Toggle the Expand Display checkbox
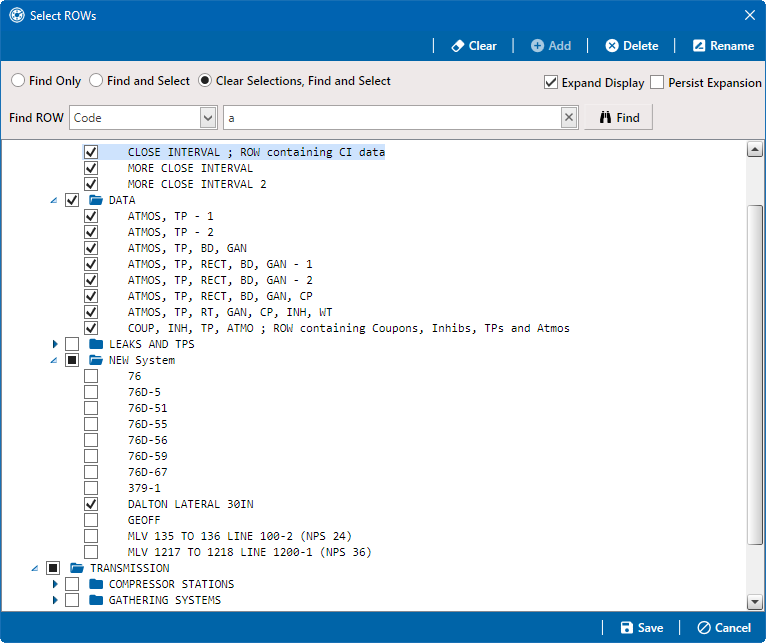 click(551, 82)
